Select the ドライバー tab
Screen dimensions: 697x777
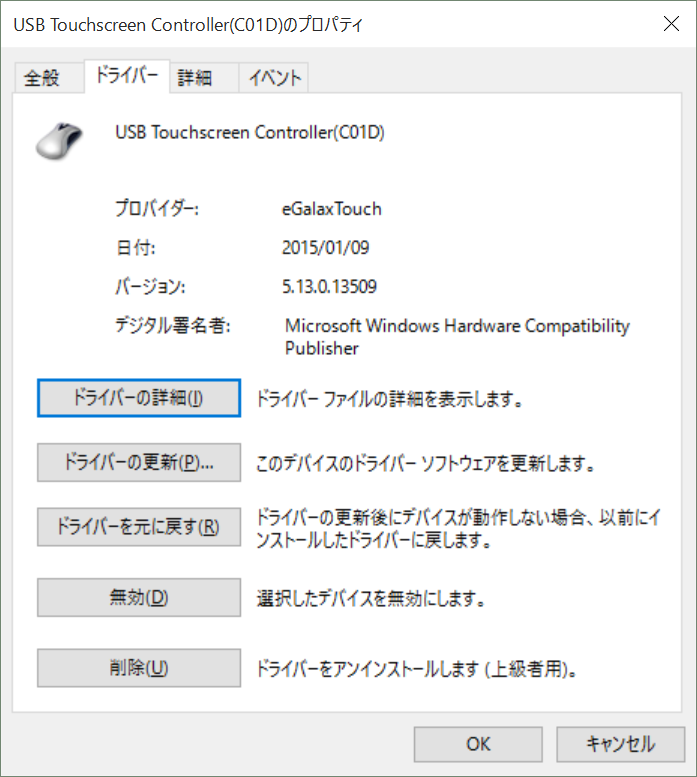(x=127, y=76)
